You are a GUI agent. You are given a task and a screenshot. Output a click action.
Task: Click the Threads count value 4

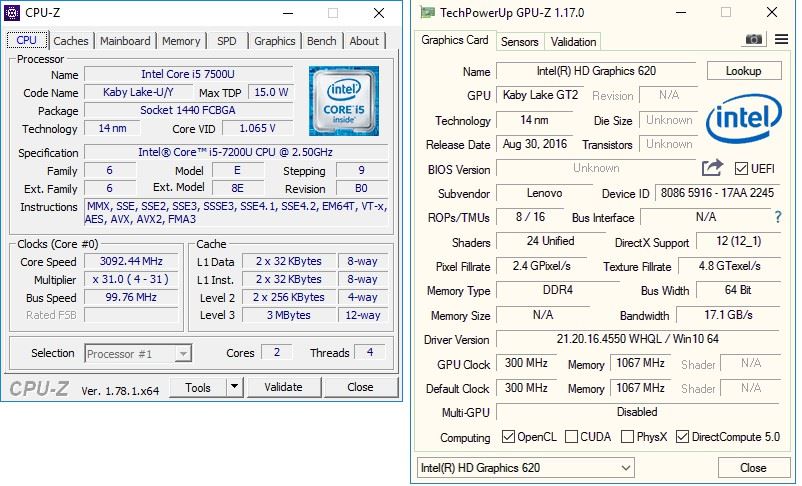point(370,352)
